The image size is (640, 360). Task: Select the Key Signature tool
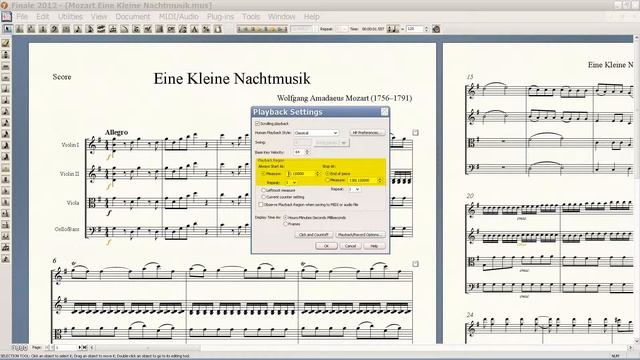point(31,29)
